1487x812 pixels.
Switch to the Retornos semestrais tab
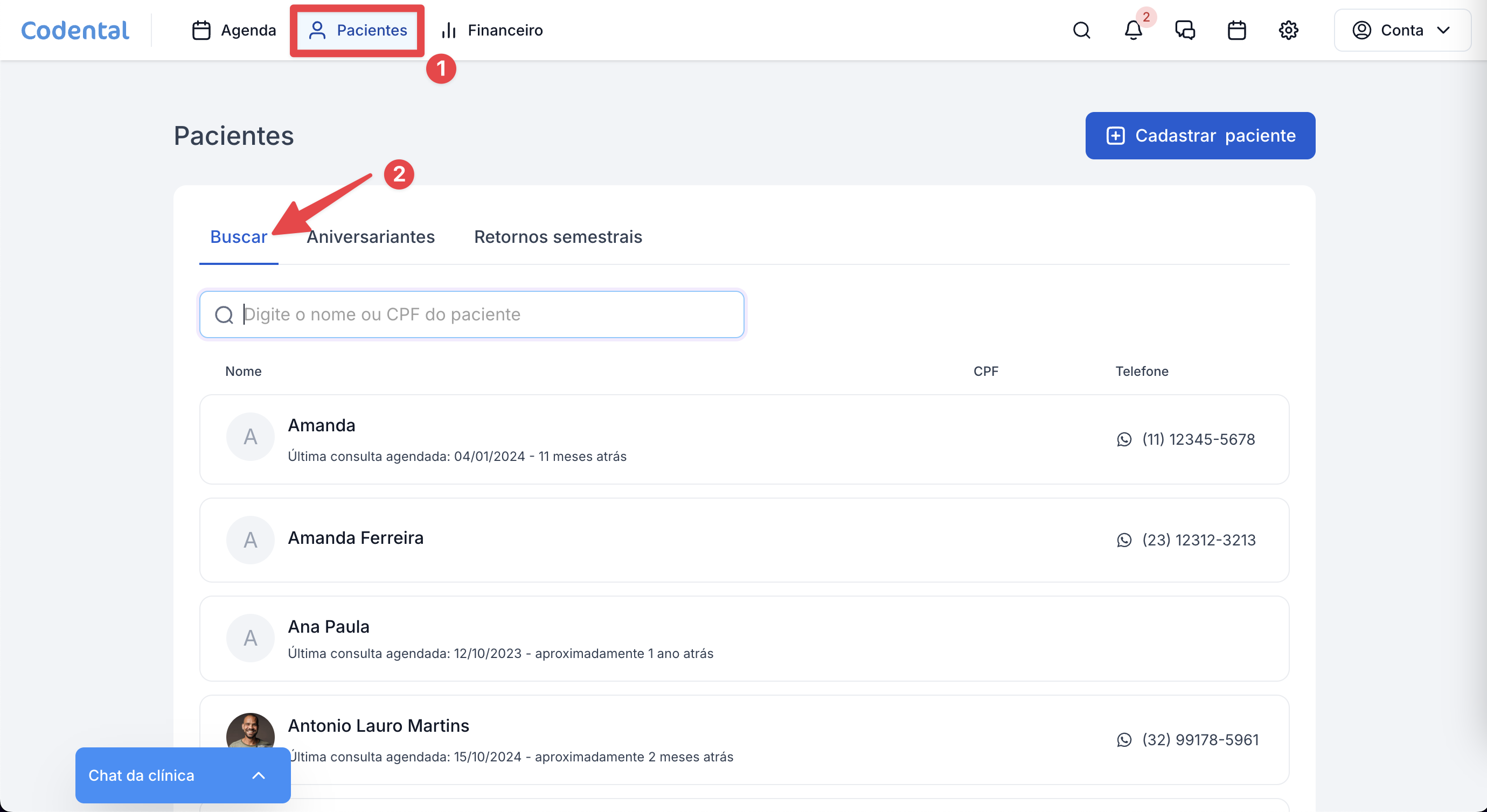coord(558,236)
